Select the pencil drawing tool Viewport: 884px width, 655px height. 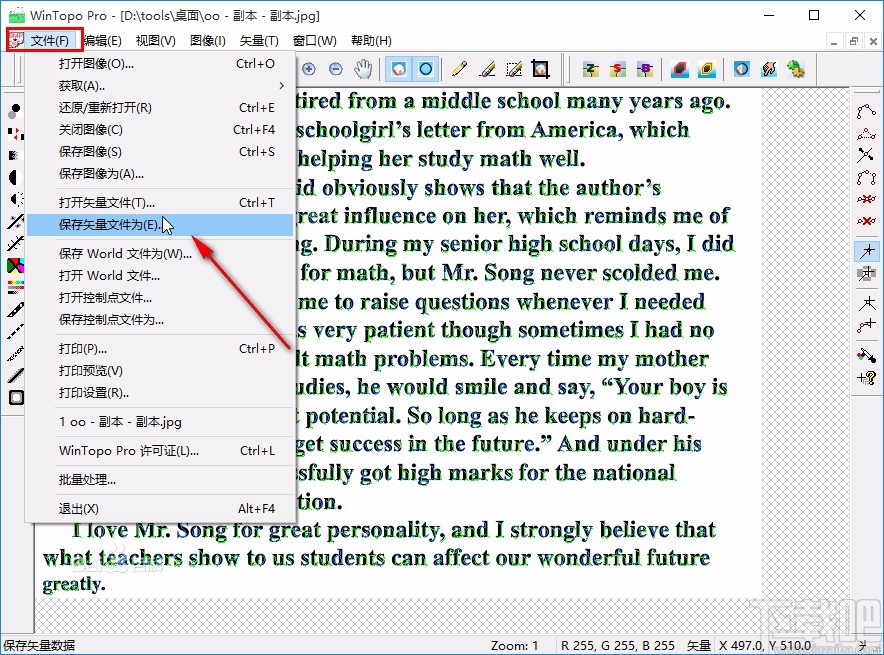click(459, 69)
